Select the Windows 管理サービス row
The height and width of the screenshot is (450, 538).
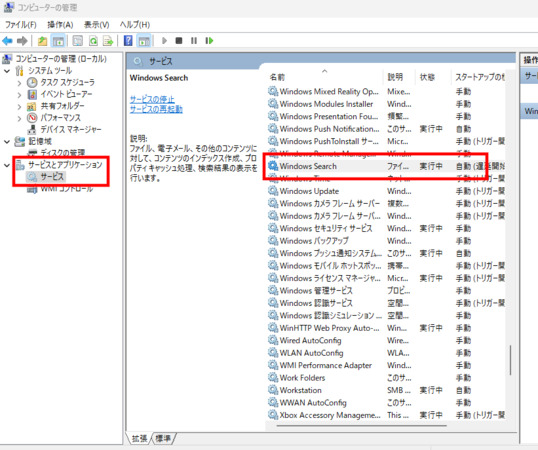[x=386, y=291]
